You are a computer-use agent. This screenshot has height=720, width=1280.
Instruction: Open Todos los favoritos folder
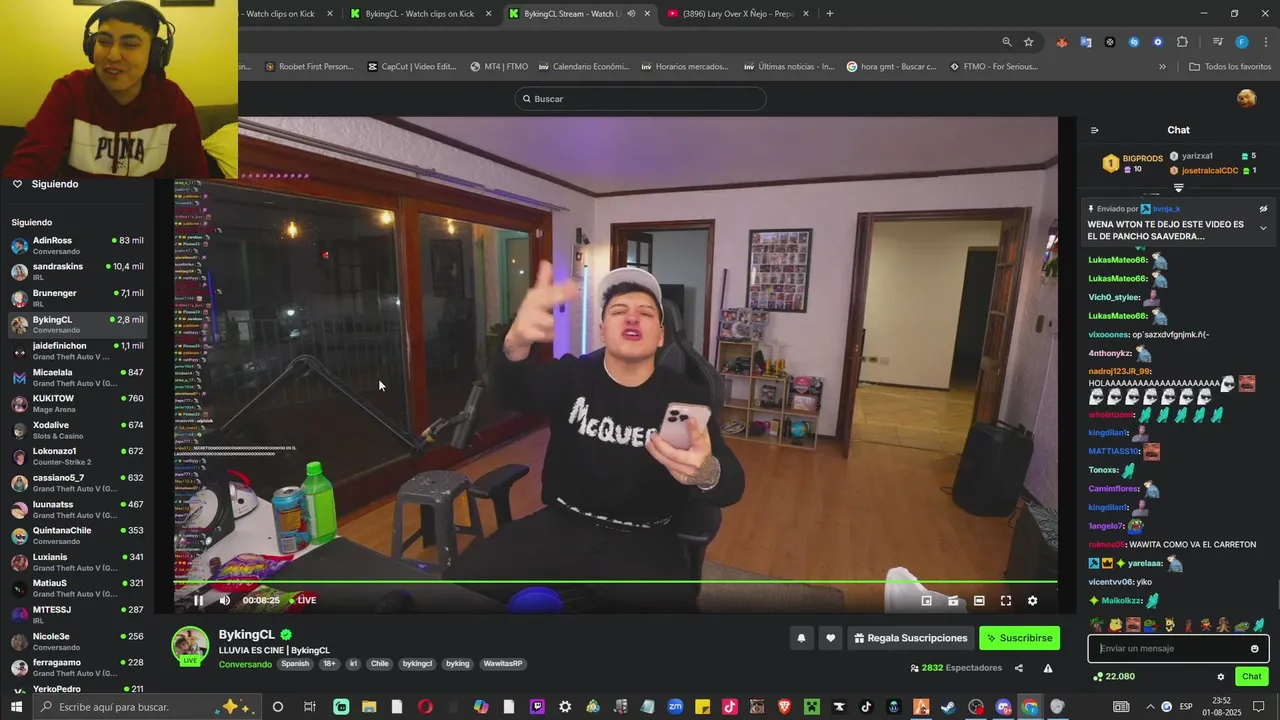tap(1230, 67)
